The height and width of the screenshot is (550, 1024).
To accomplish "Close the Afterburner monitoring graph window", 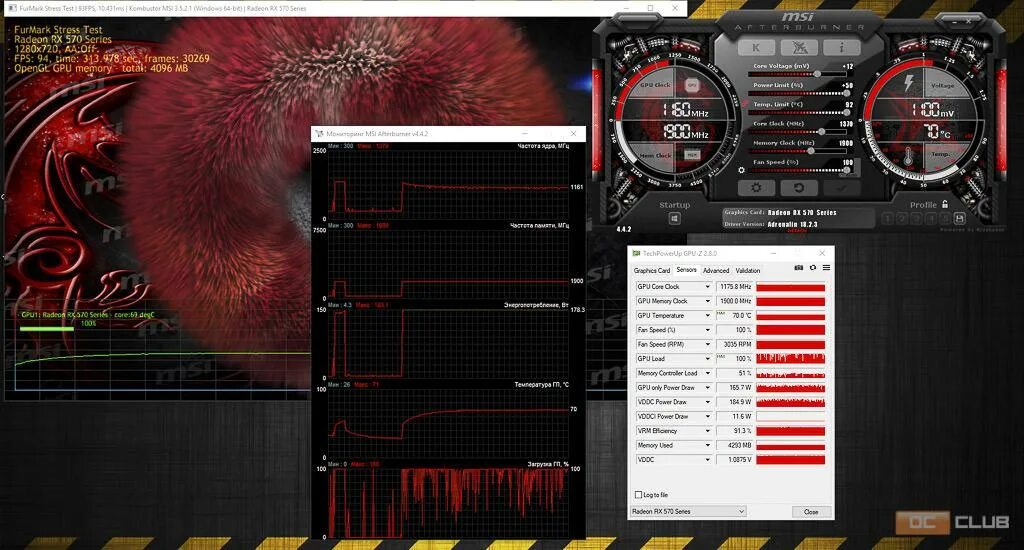I will pyautogui.click(x=573, y=133).
